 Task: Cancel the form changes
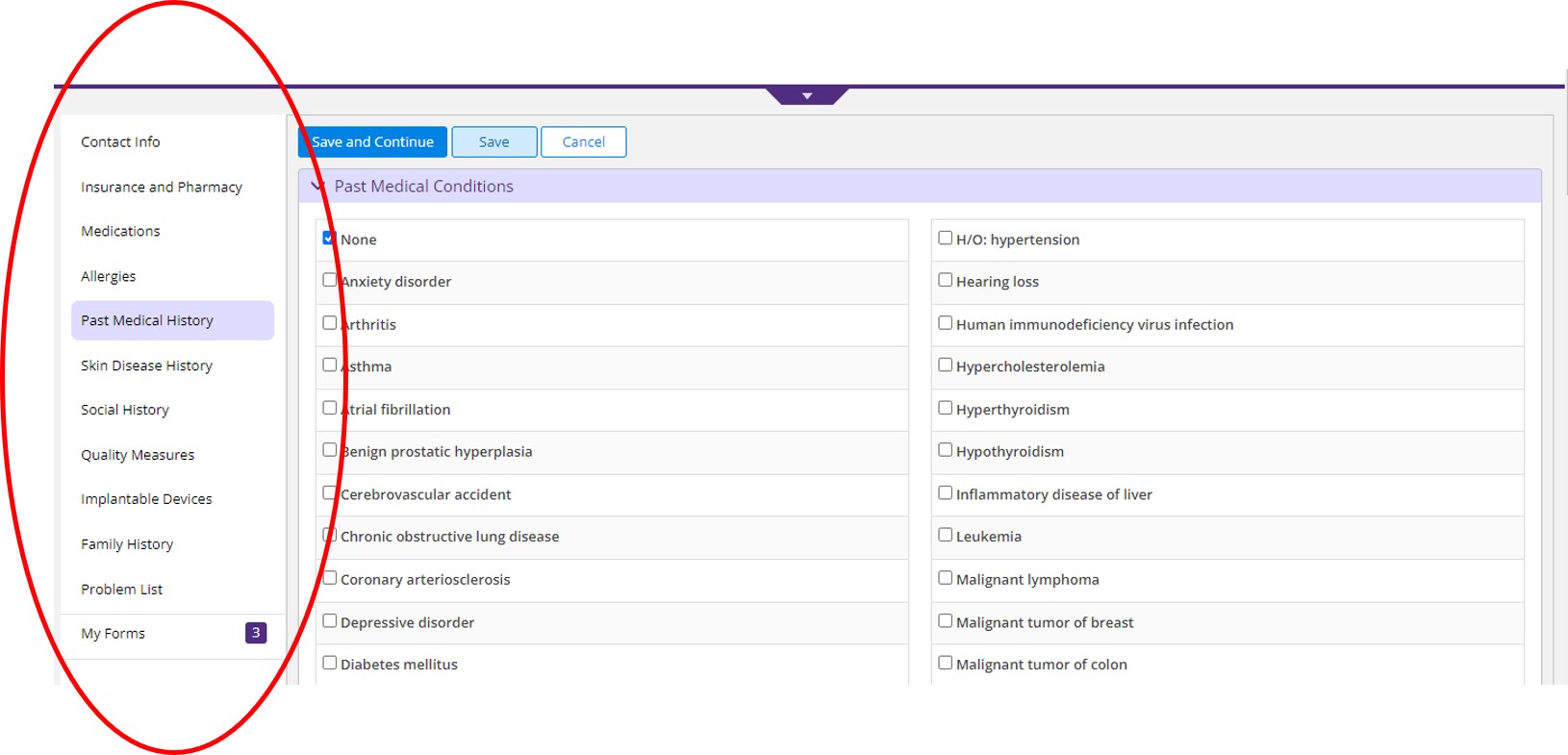pos(583,141)
